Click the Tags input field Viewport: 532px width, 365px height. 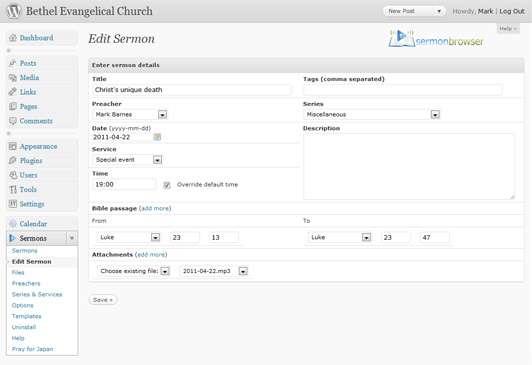pyautogui.click(x=403, y=90)
